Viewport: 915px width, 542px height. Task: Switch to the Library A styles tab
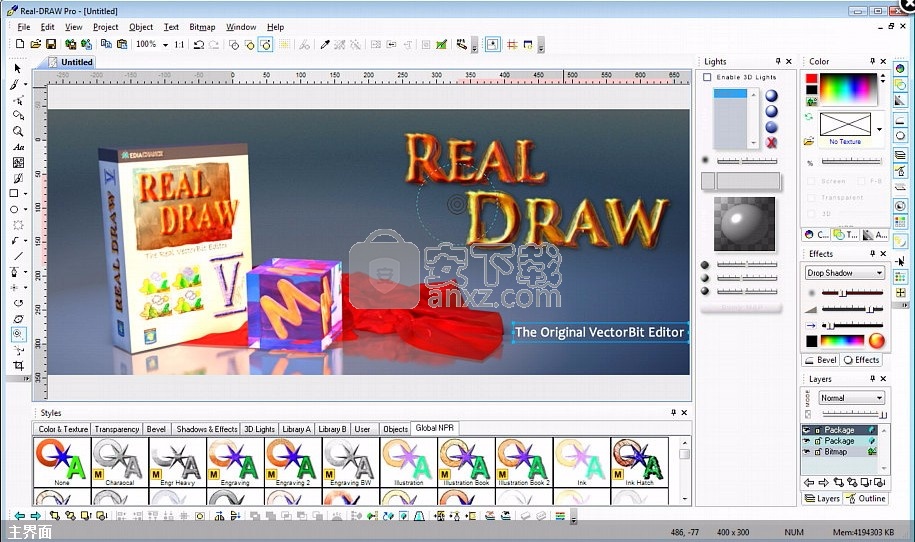[296, 429]
